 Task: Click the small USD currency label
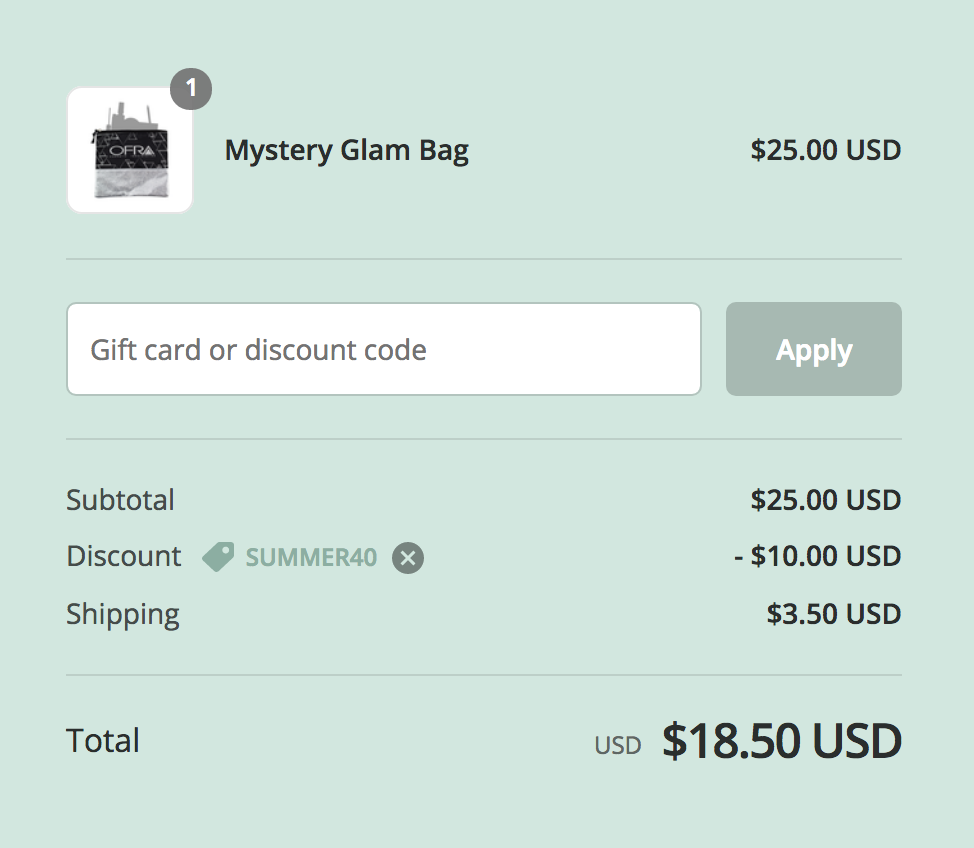click(x=617, y=745)
